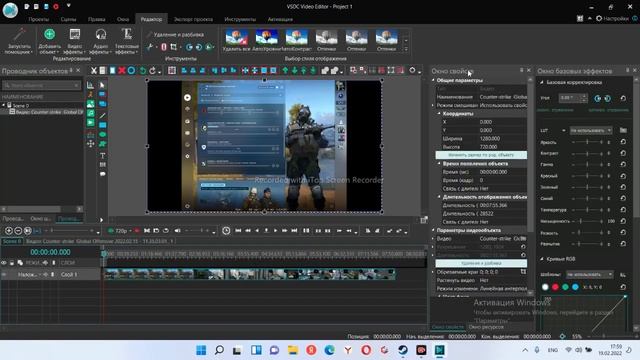
Task: Expand the display styles gallery
Action: pos(406,49)
